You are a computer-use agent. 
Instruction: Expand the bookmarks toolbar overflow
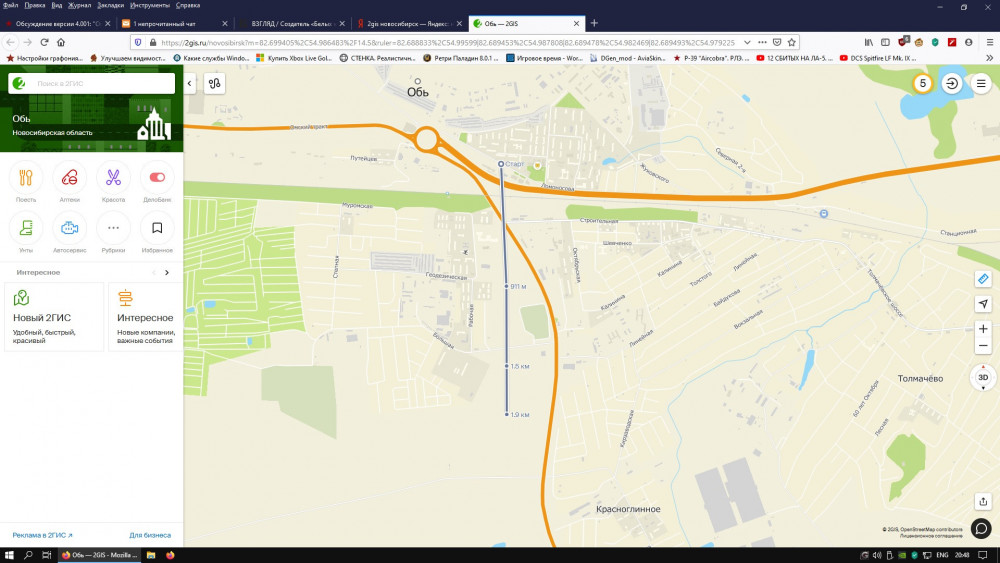point(989,58)
